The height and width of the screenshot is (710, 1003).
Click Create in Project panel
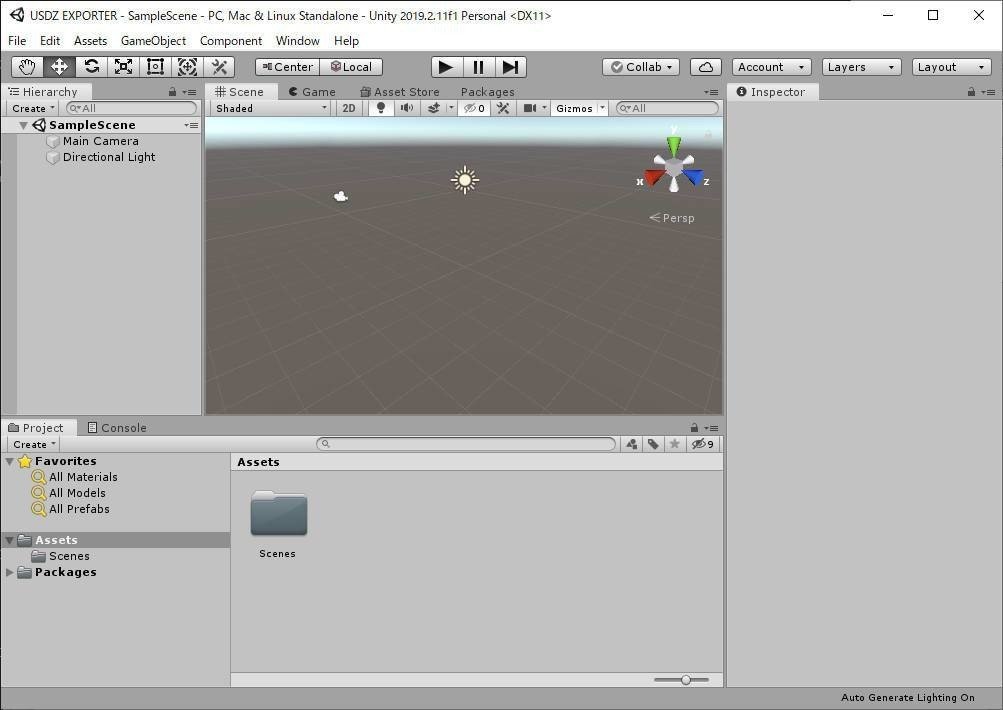pos(34,444)
